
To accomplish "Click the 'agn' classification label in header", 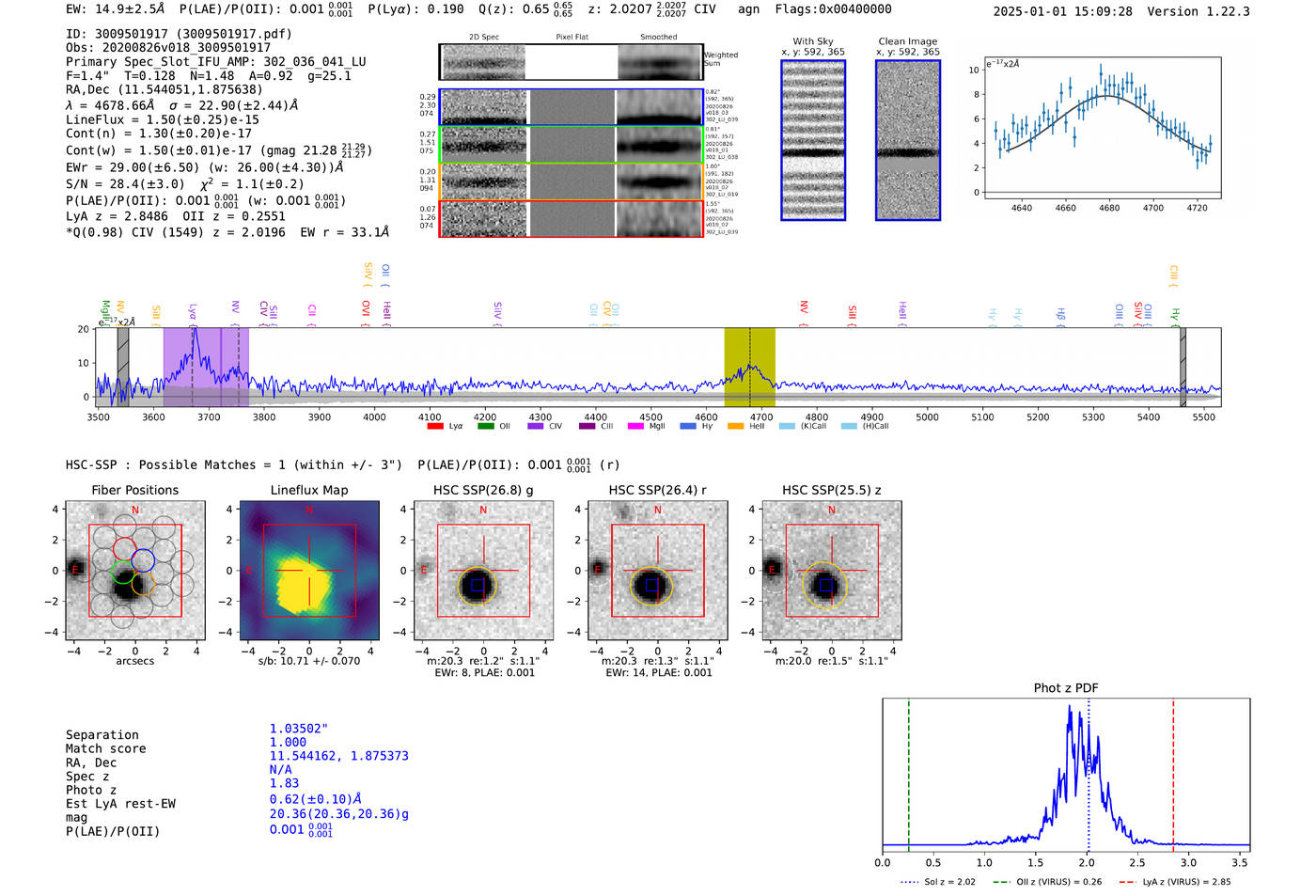I will [748, 9].
